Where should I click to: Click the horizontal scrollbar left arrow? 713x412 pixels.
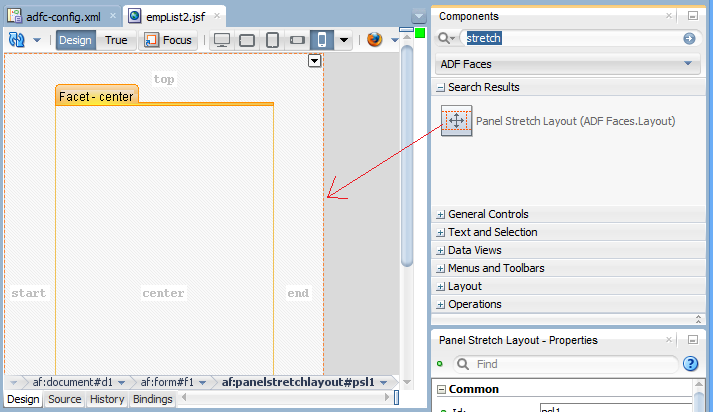(184, 397)
